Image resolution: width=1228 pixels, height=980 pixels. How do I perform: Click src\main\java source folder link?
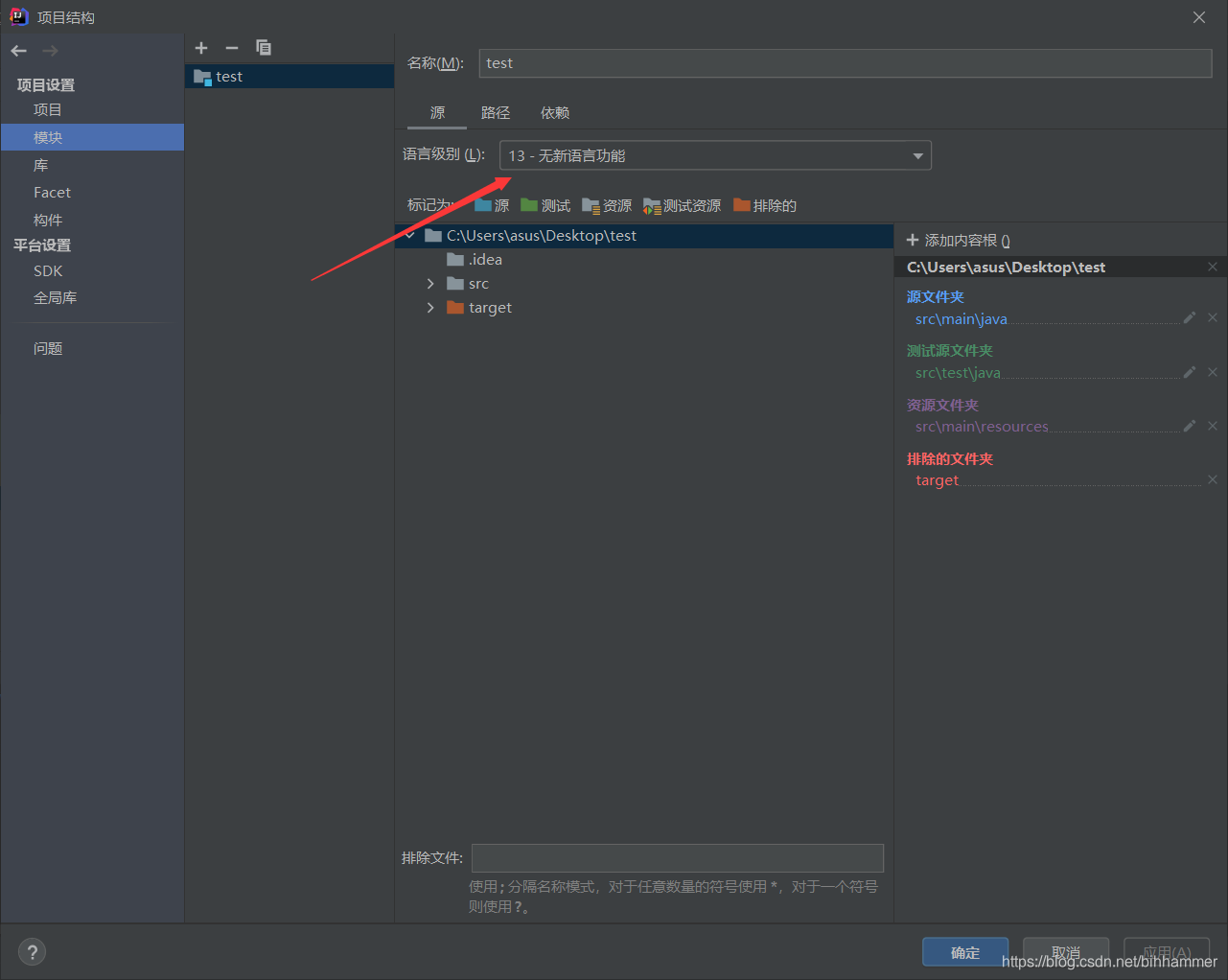962,319
